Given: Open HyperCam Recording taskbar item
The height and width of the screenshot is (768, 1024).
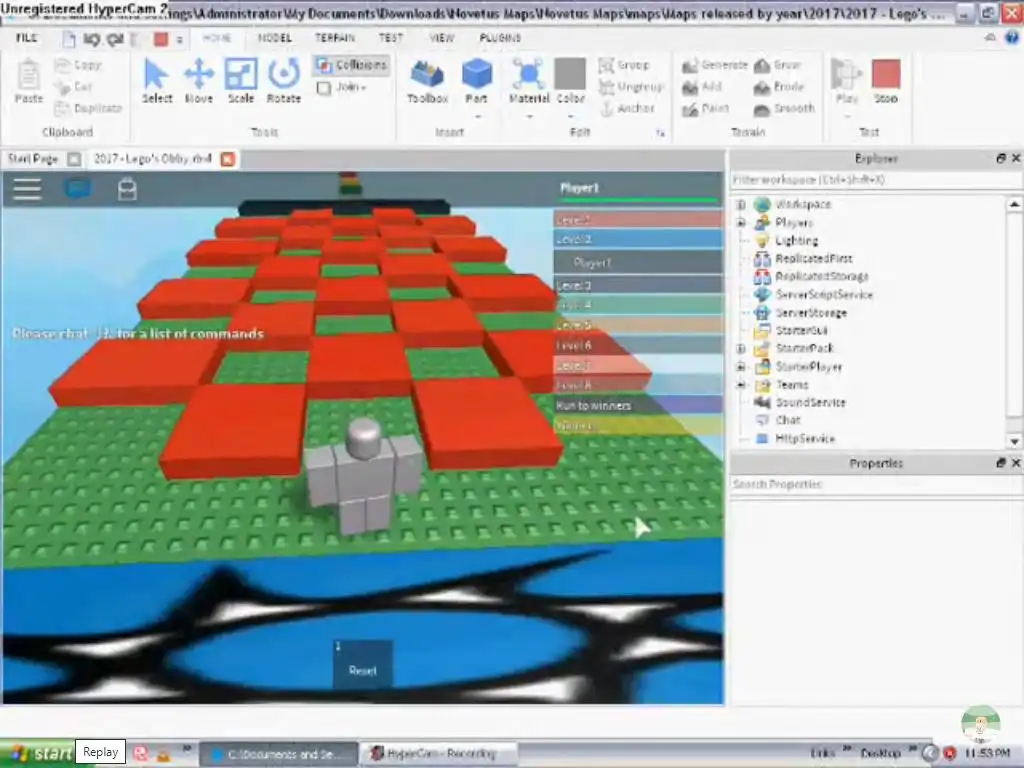Looking at the screenshot, I should point(438,754).
